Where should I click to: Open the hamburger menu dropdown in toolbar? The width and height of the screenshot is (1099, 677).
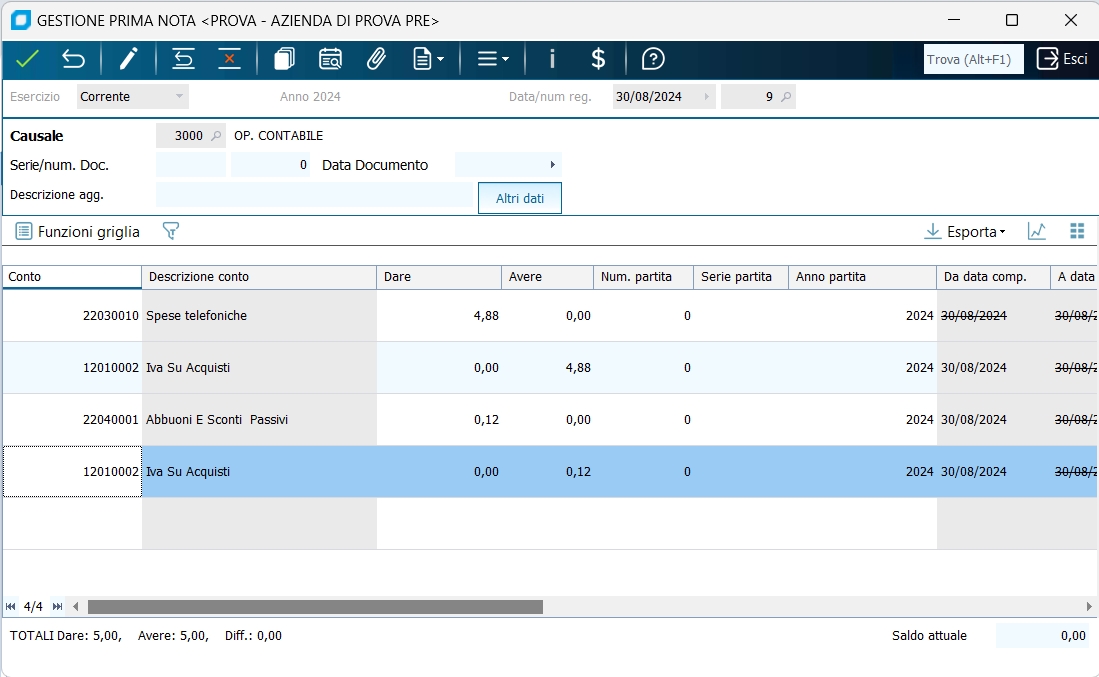(x=493, y=59)
